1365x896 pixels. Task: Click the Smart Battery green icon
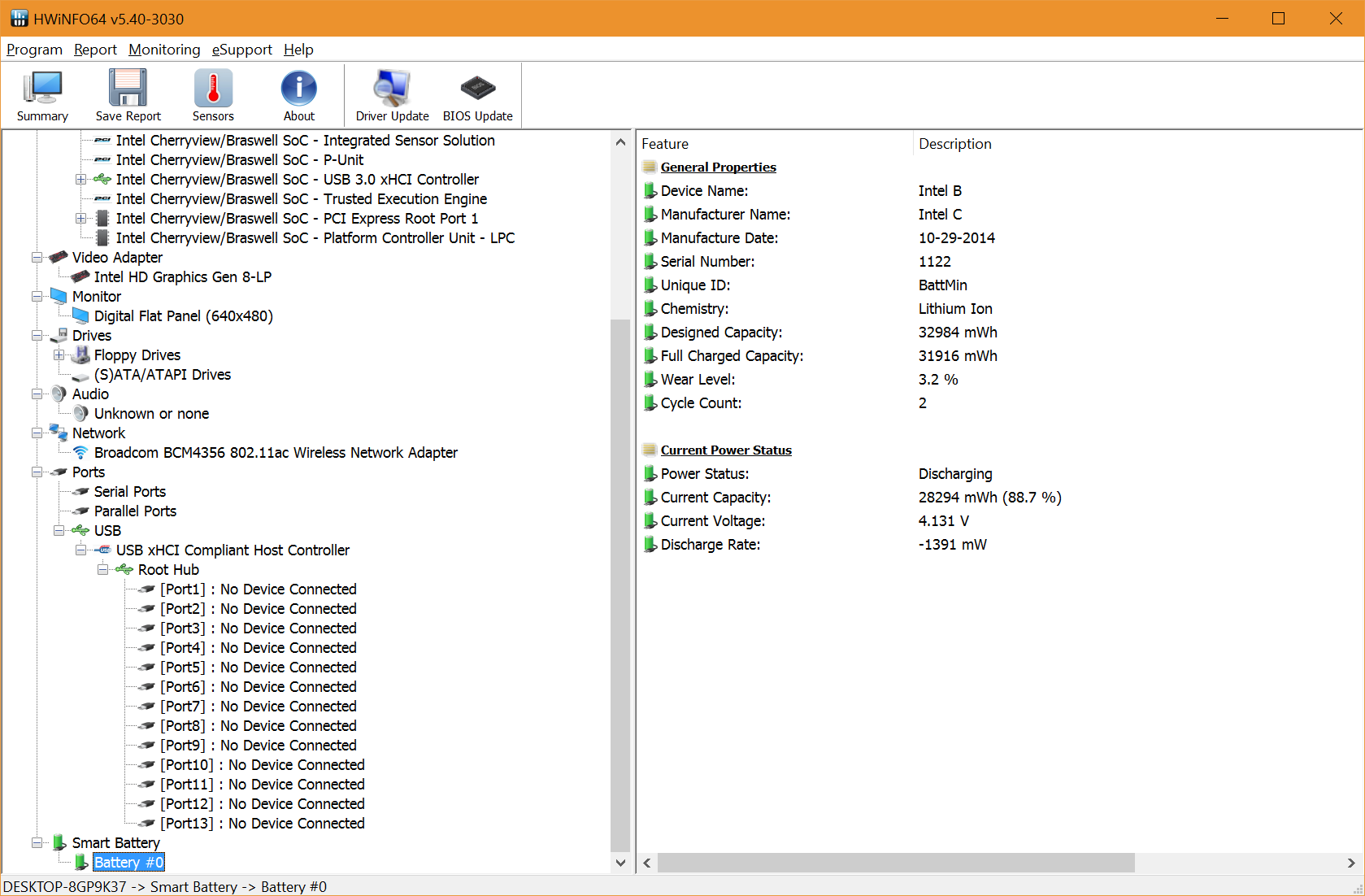click(x=59, y=842)
